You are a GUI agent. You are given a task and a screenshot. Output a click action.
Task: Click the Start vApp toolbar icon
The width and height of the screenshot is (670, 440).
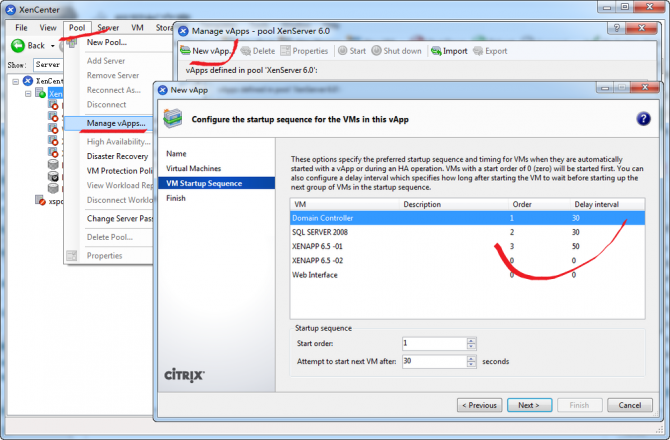343,51
